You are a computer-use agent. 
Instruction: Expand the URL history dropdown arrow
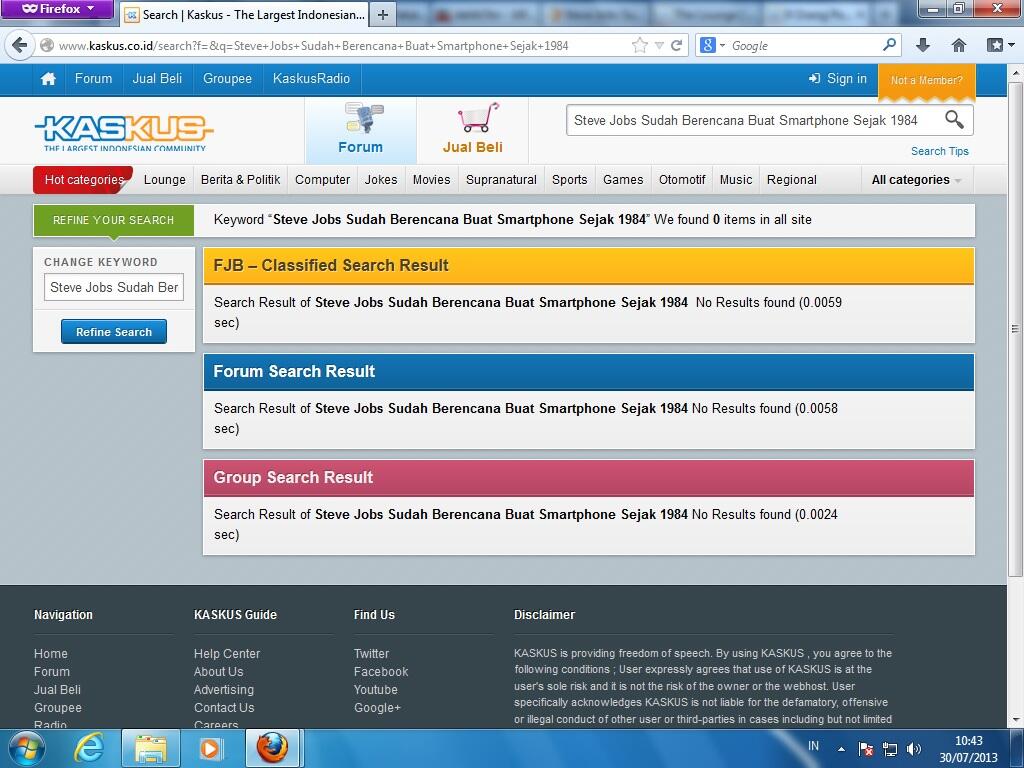pyautogui.click(x=659, y=45)
